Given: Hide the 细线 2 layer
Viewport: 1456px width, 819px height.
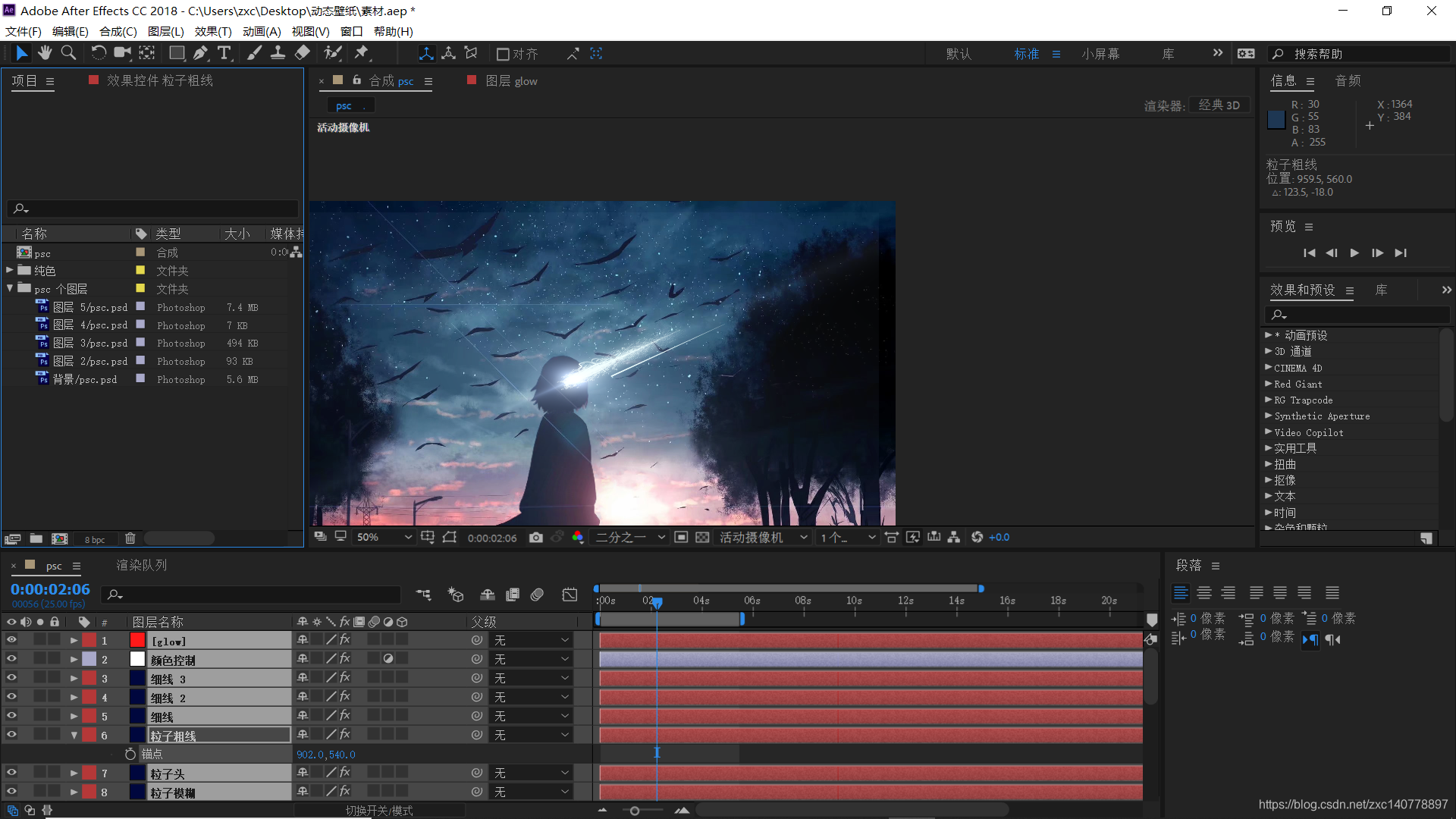Looking at the screenshot, I should pyautogui.click(x=11, y=697).
